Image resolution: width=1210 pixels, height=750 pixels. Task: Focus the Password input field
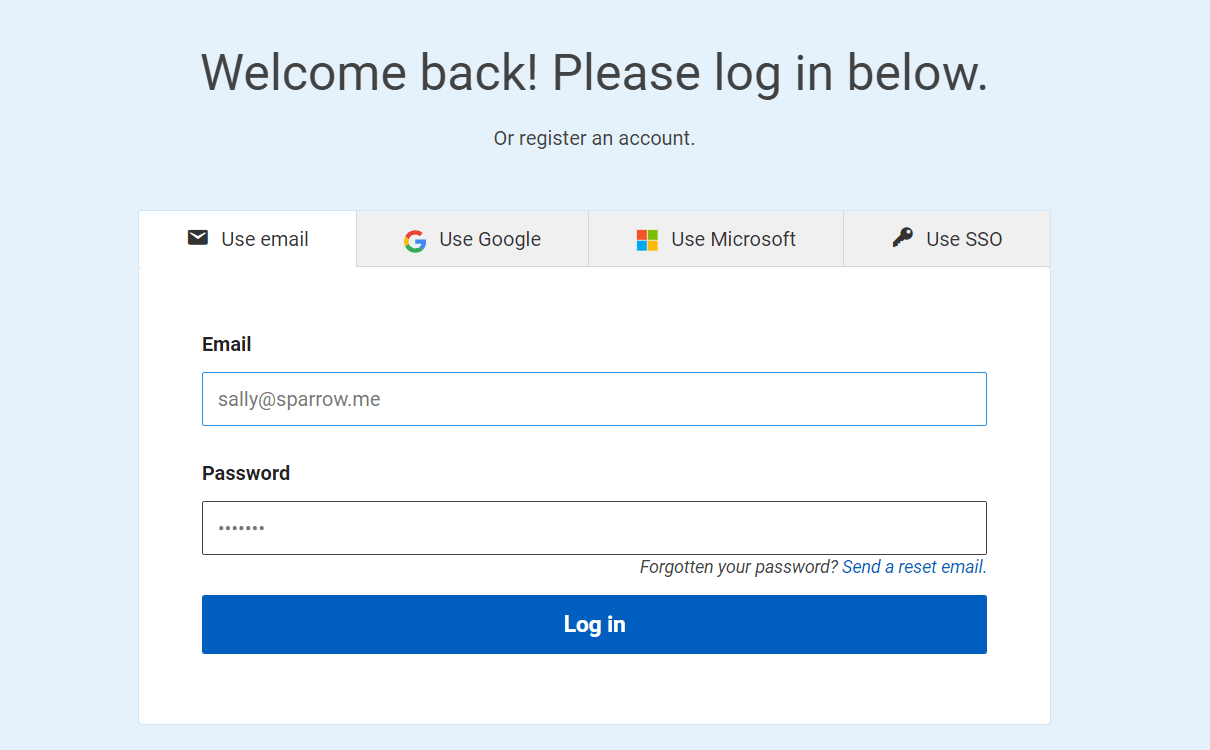[x=594, y=528]
